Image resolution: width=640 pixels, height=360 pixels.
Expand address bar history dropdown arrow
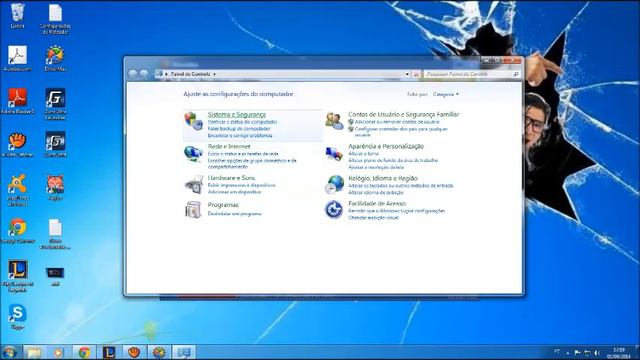tap(407, 74)
